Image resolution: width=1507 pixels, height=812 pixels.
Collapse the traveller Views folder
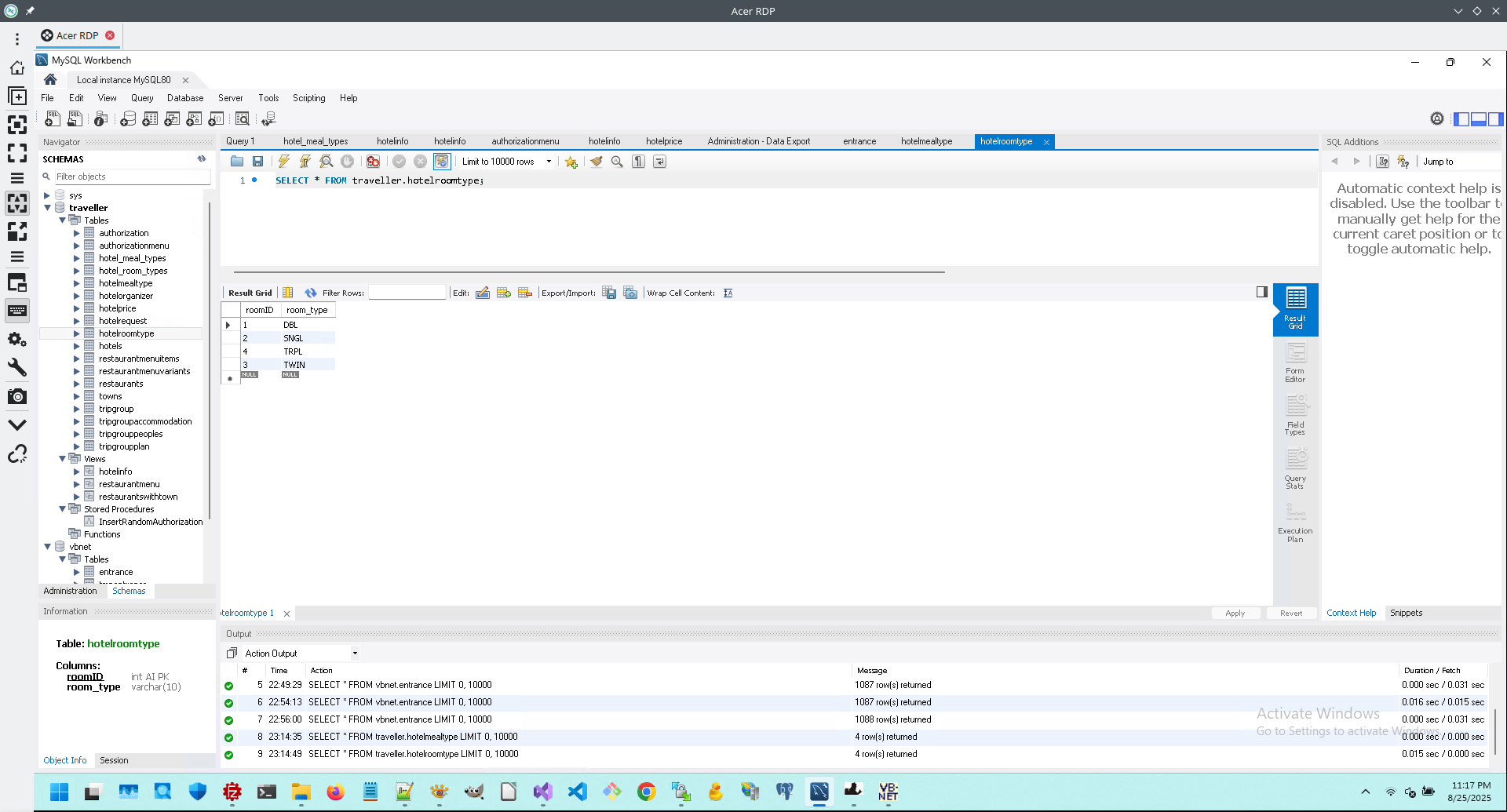click(62, 459)
